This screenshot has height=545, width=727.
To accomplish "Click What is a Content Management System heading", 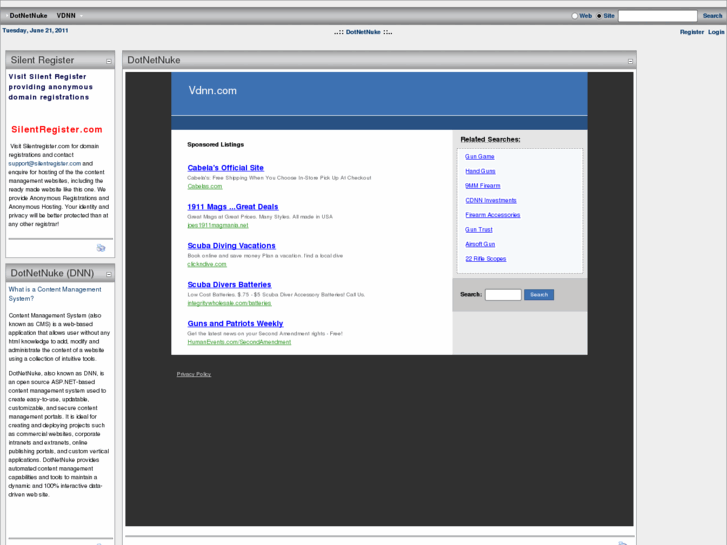I will tap(55, 294).
